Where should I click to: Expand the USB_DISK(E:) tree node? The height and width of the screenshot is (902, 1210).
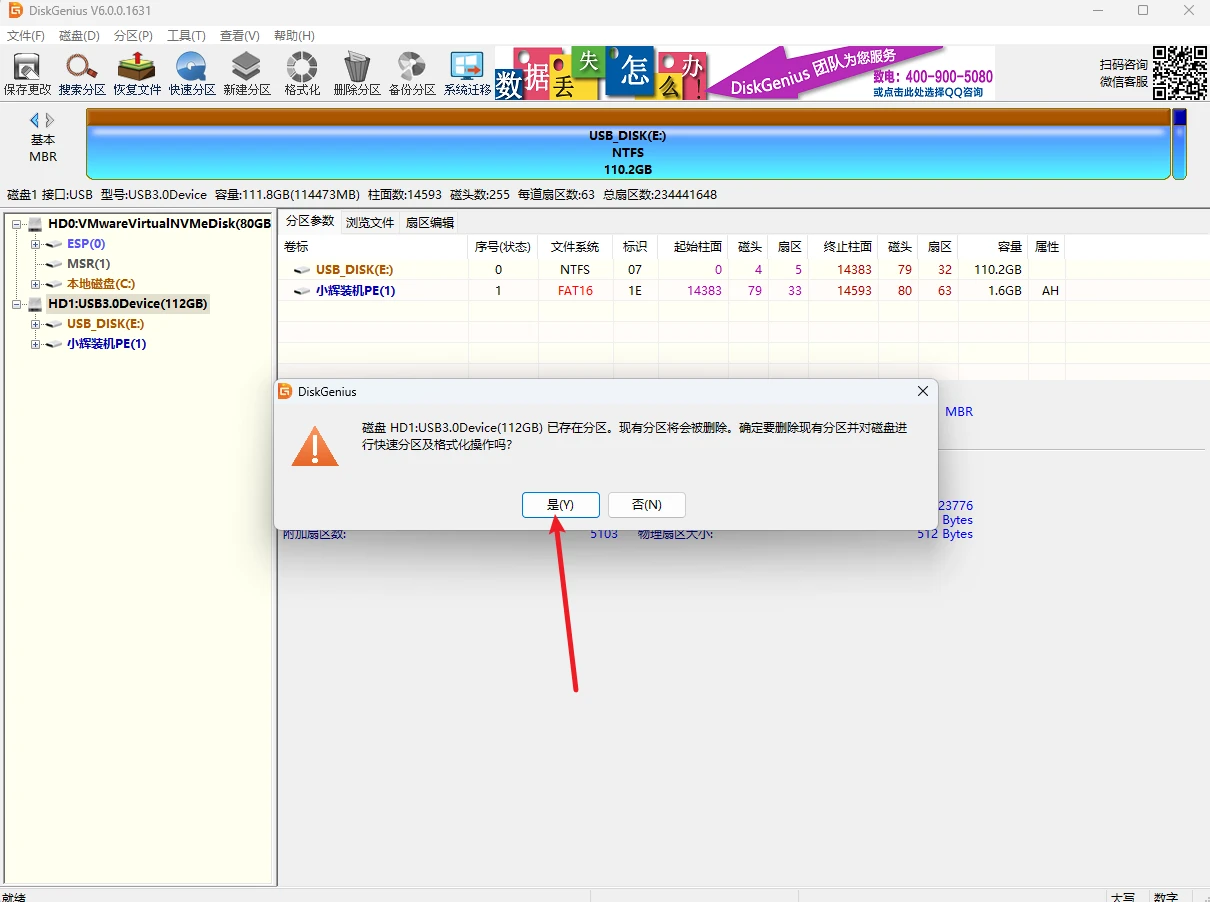35,324
